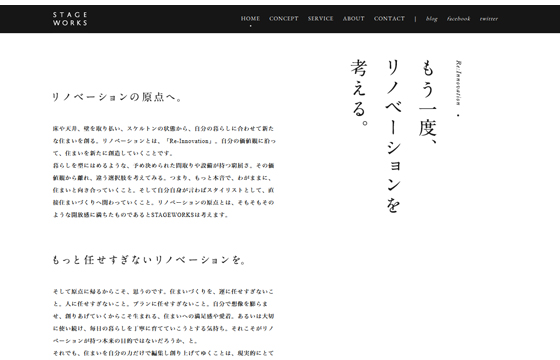Open the facebook link
Viewport: 560px width, 360px height.
pos(459,19)
